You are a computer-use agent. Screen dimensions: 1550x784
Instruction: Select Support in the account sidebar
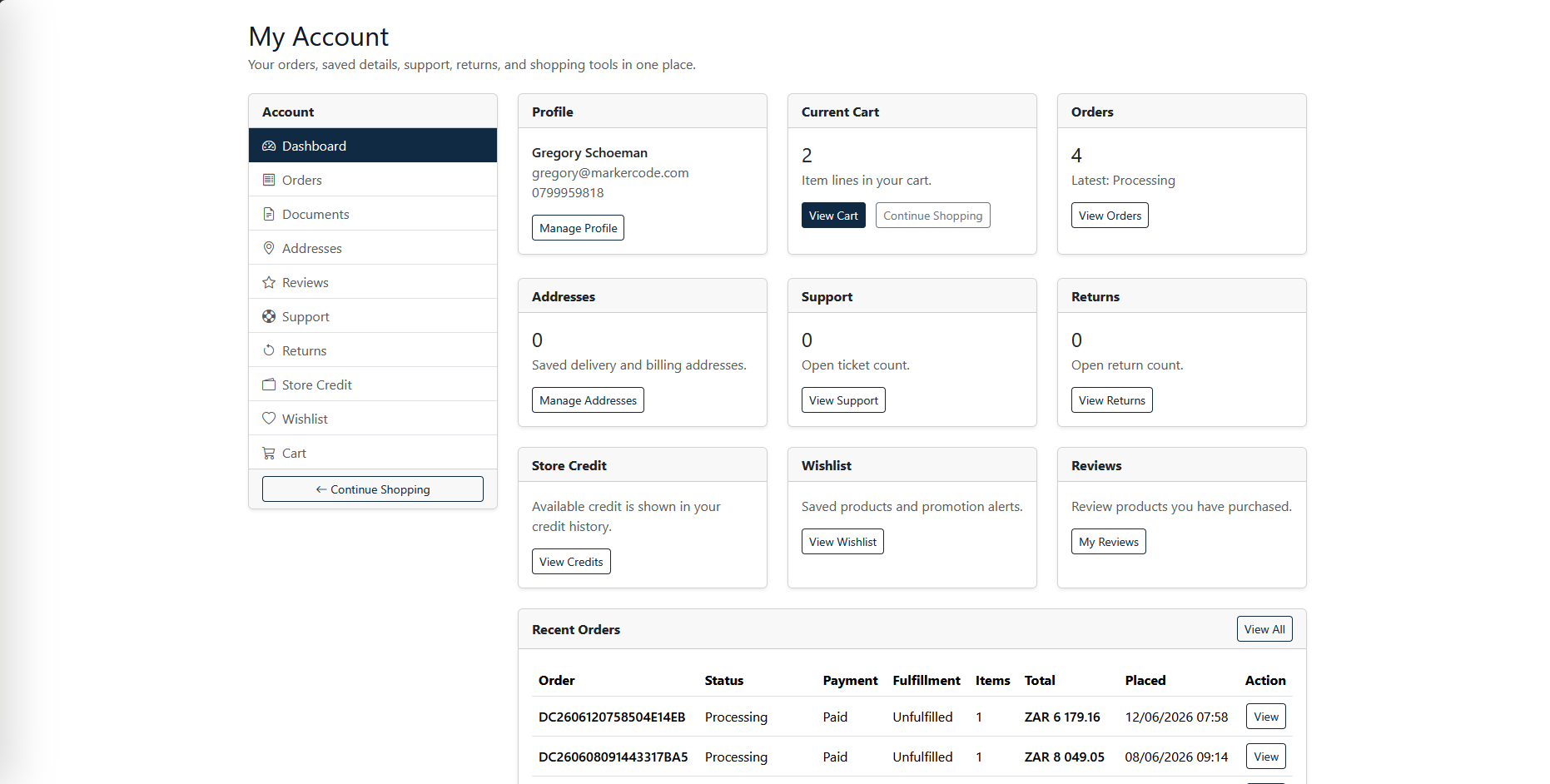[373, 316]
